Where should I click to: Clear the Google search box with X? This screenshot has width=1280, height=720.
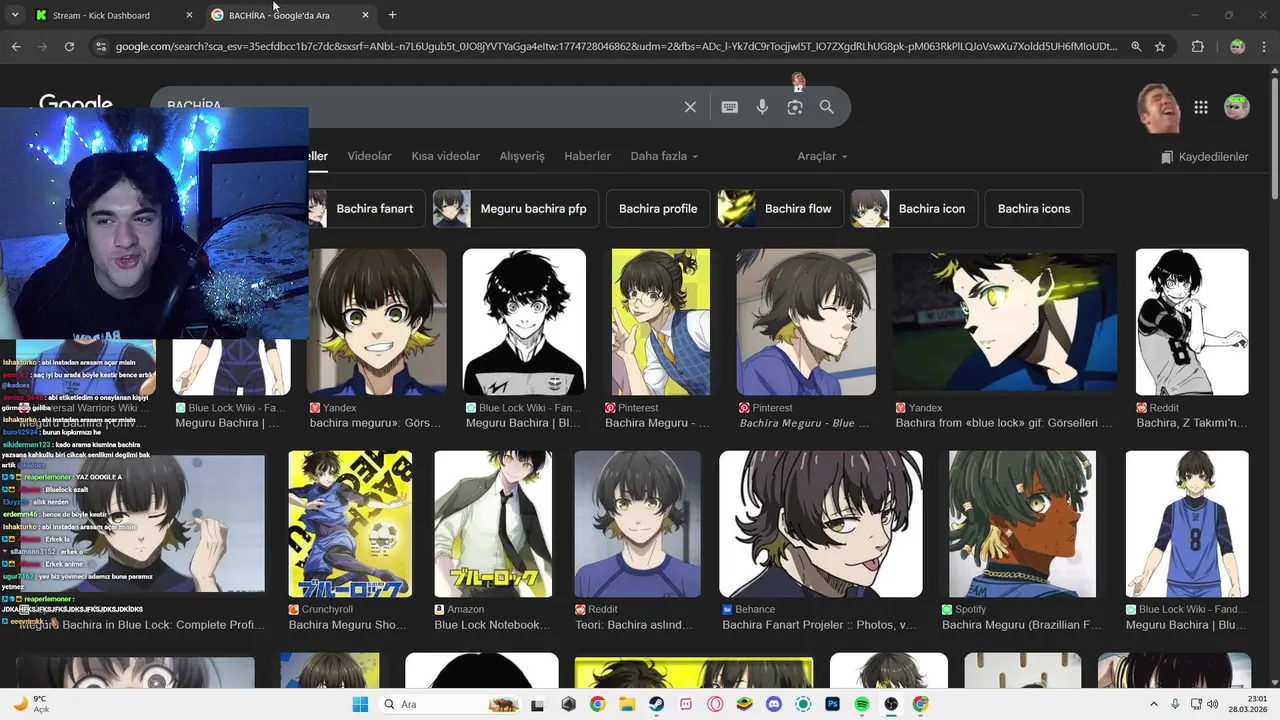coord(690,107)
